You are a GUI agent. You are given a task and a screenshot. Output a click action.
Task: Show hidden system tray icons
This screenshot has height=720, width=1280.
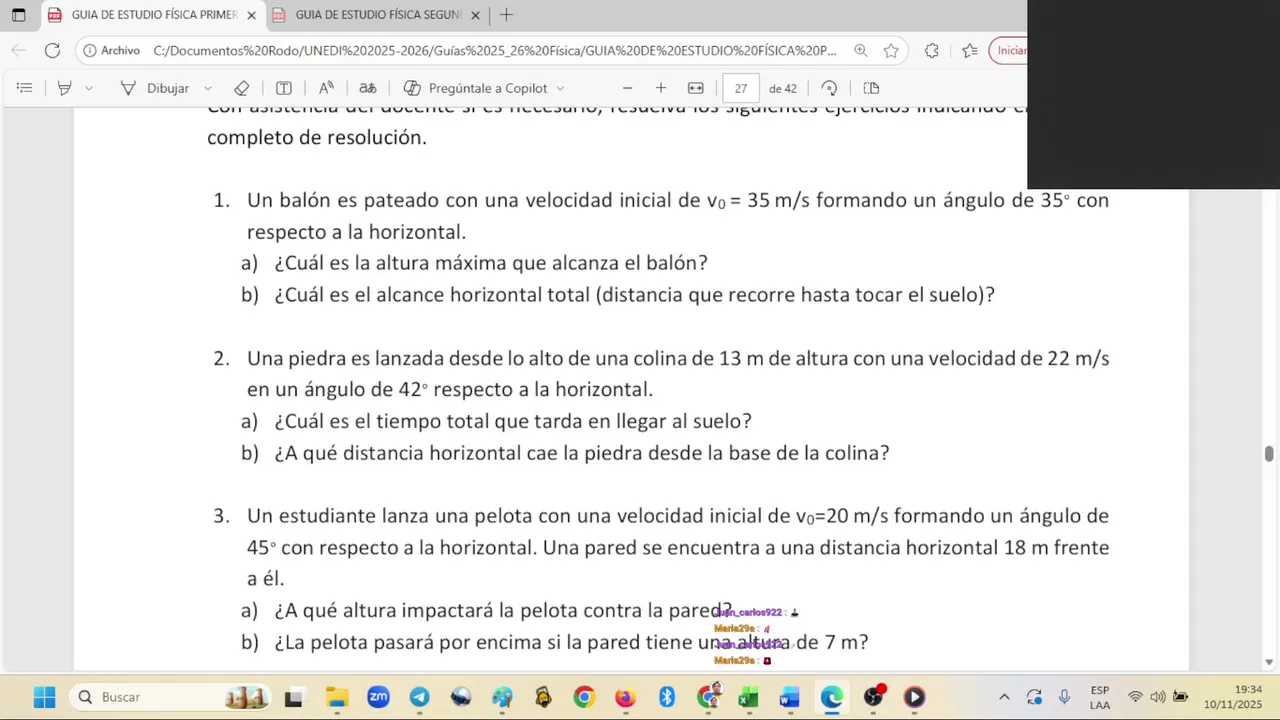(x=1004, y=697)
